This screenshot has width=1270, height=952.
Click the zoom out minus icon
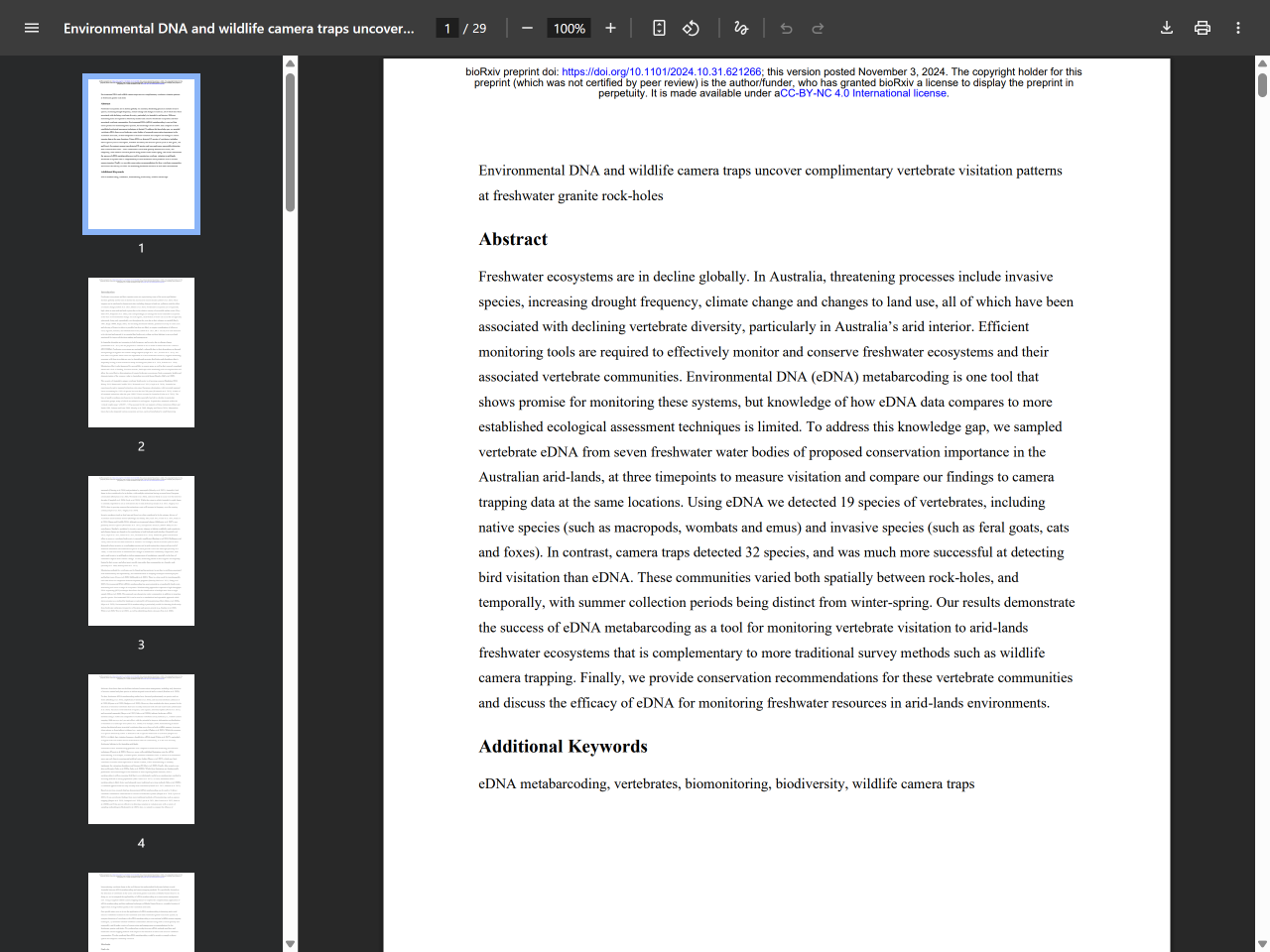coord(527,28)
